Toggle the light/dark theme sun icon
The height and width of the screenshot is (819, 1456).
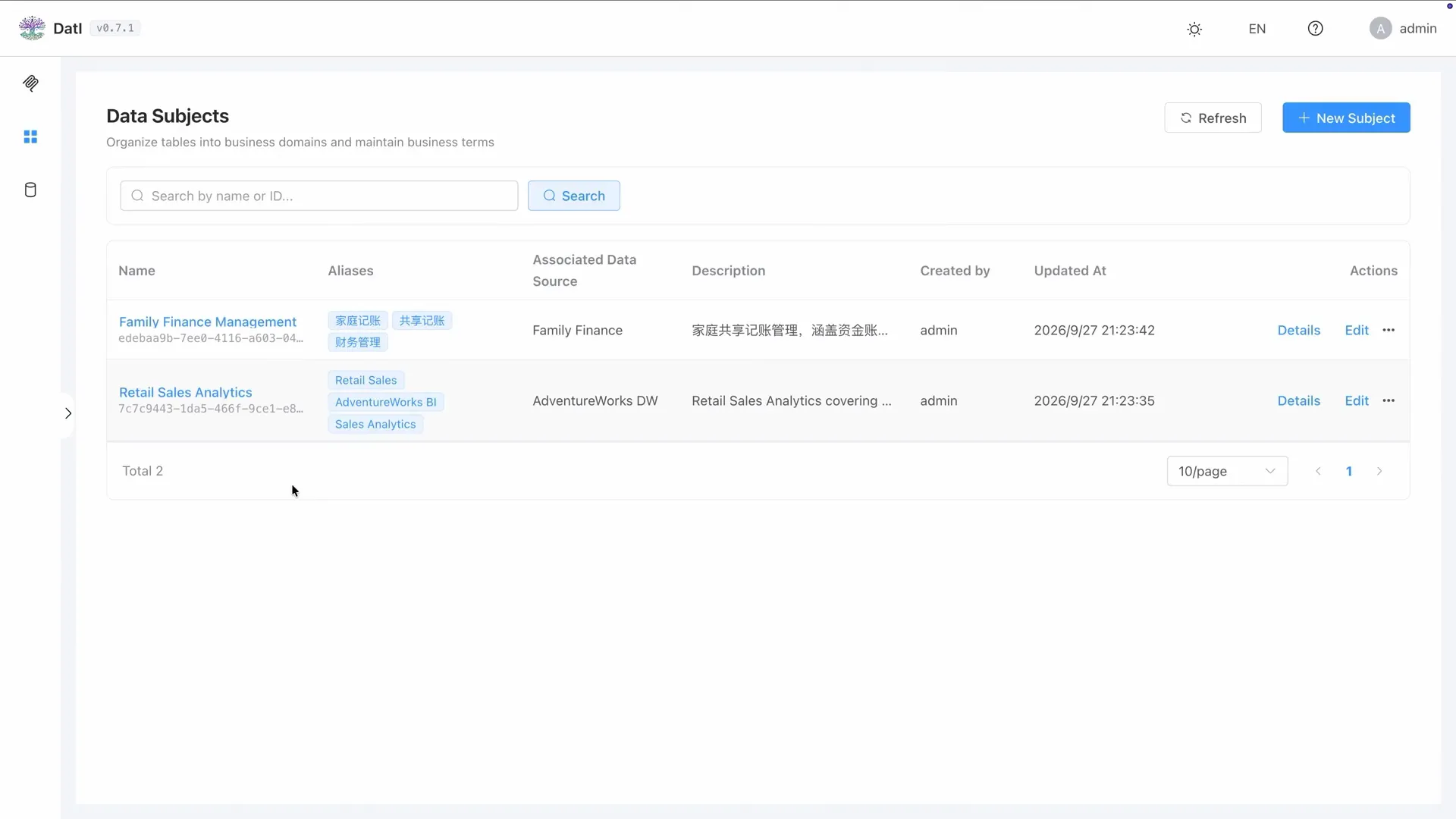point(1194,29)
